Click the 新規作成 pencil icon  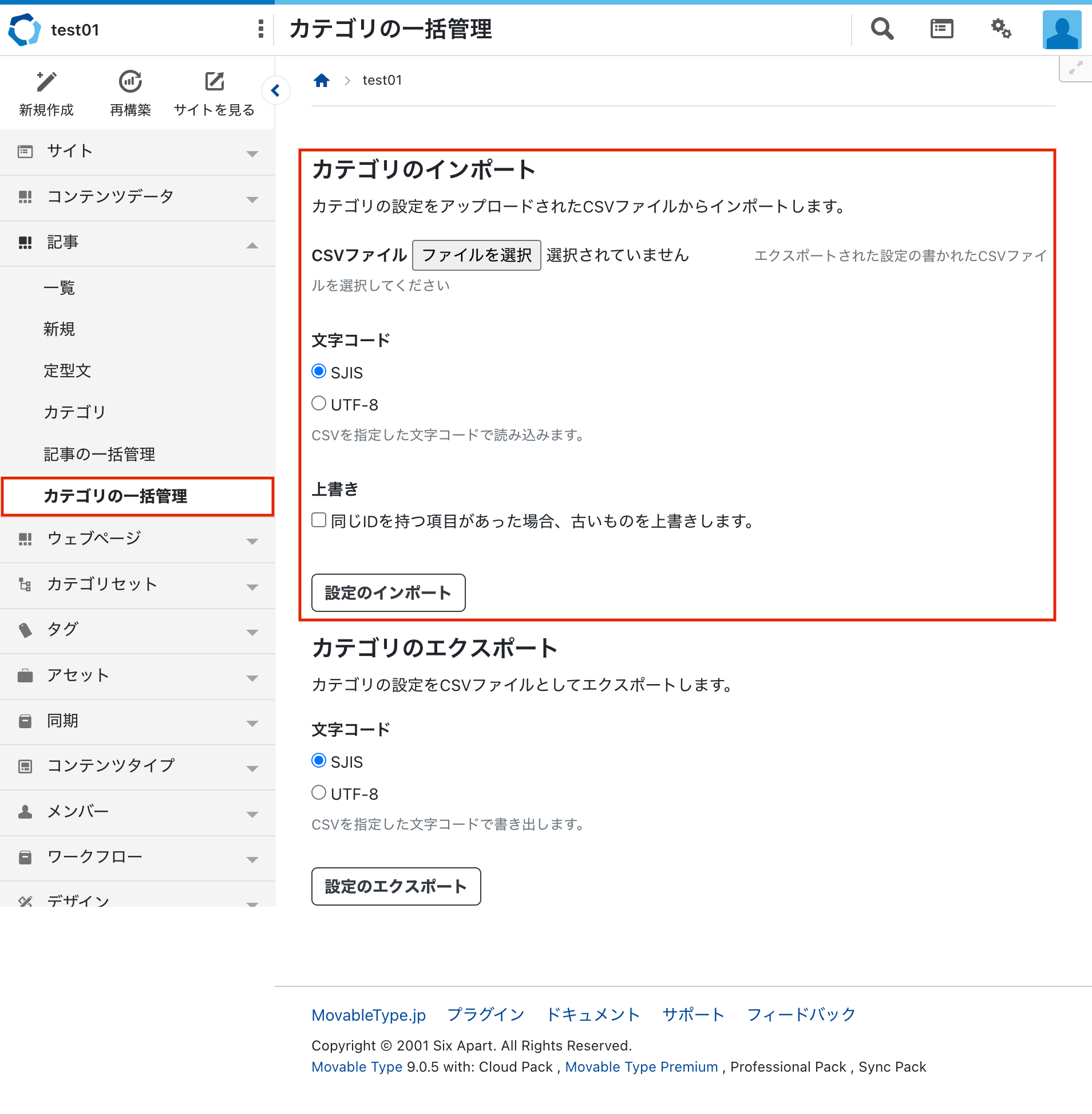pos(46,82)
